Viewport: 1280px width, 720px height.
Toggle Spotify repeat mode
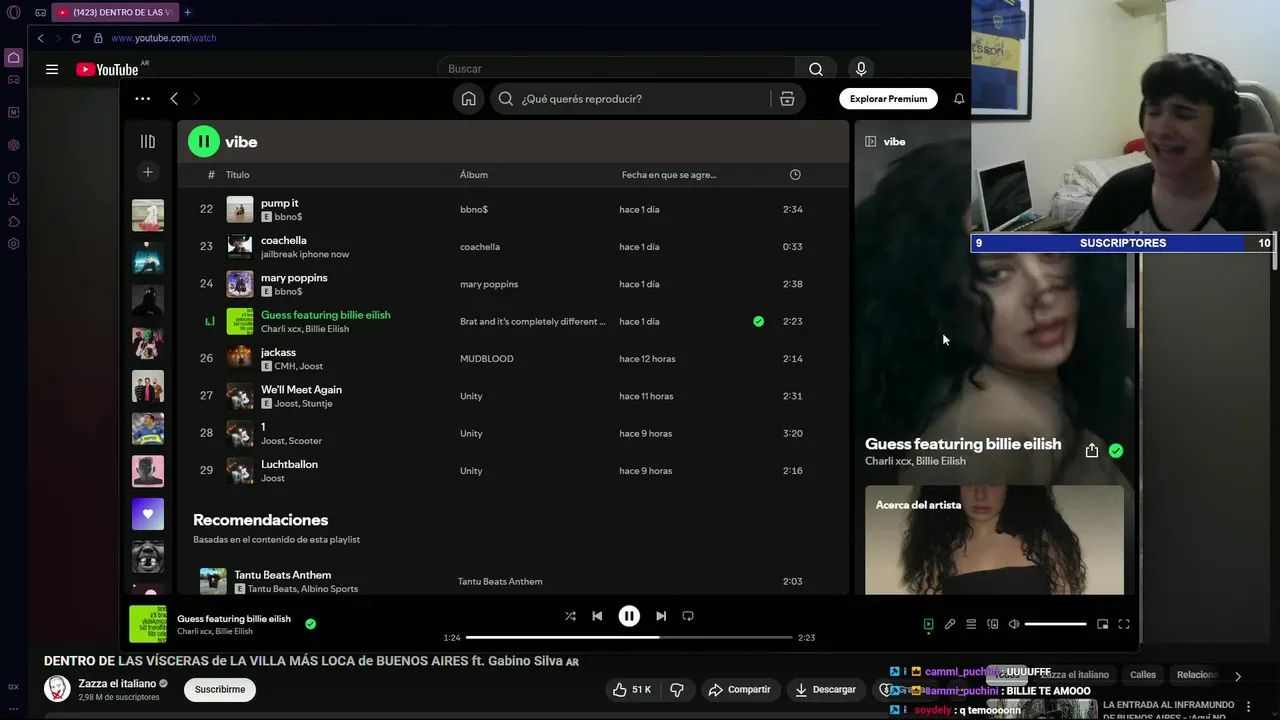(x=688, y=616)
